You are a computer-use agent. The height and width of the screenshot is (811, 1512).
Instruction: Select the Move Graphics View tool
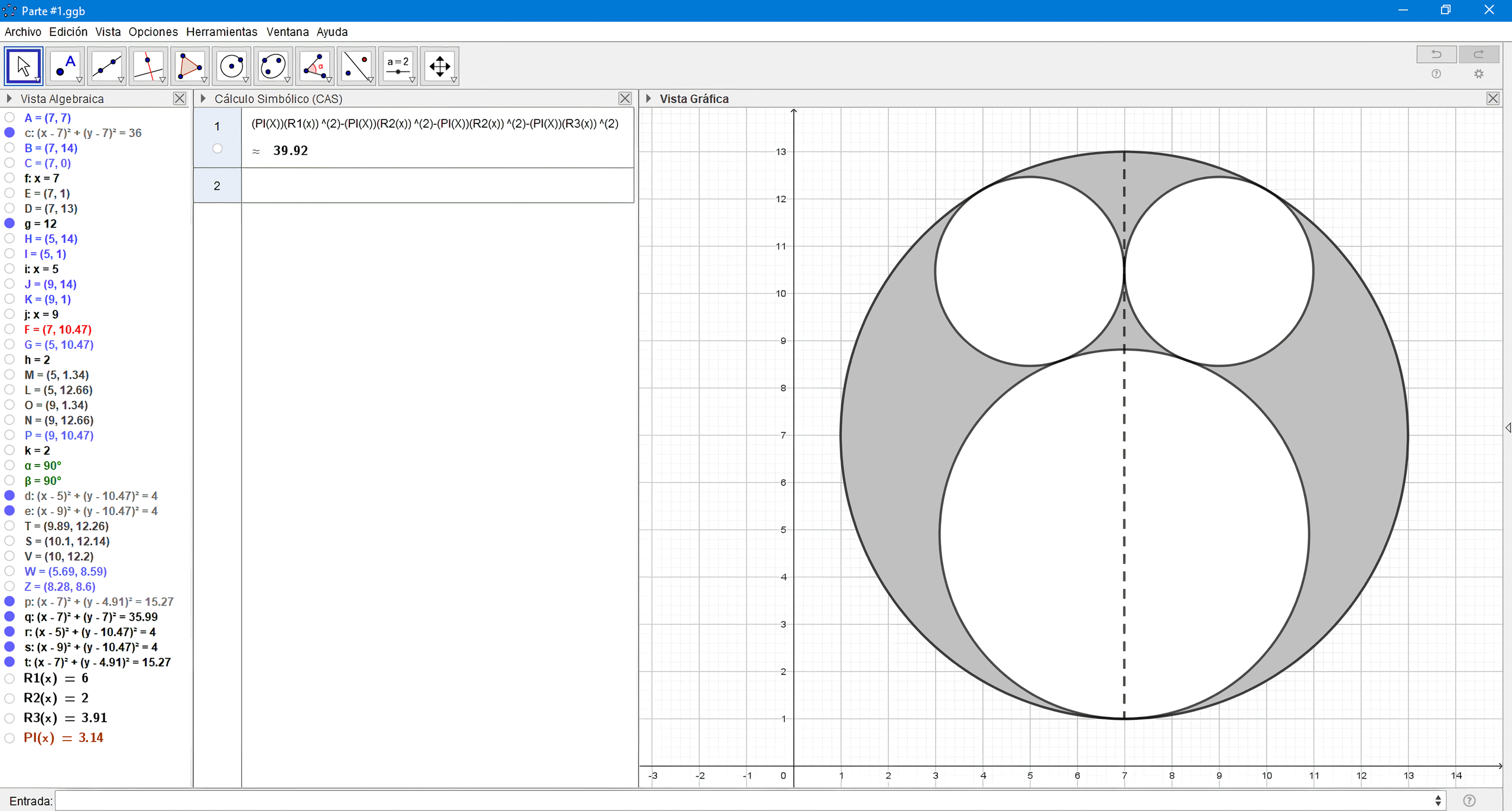tap(439, 66)
